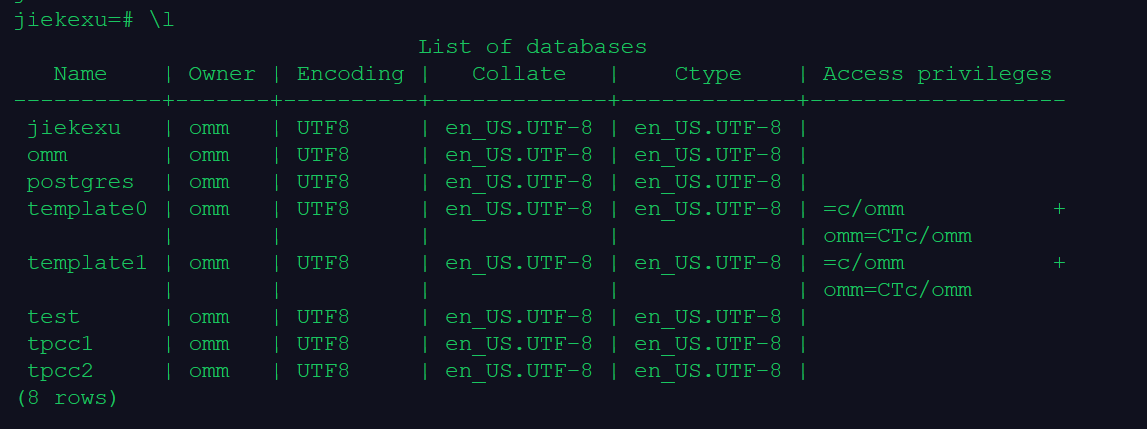Click the jiekexu database name
Viewport: 1147px width, 429px height.
(x=74, y=129)
